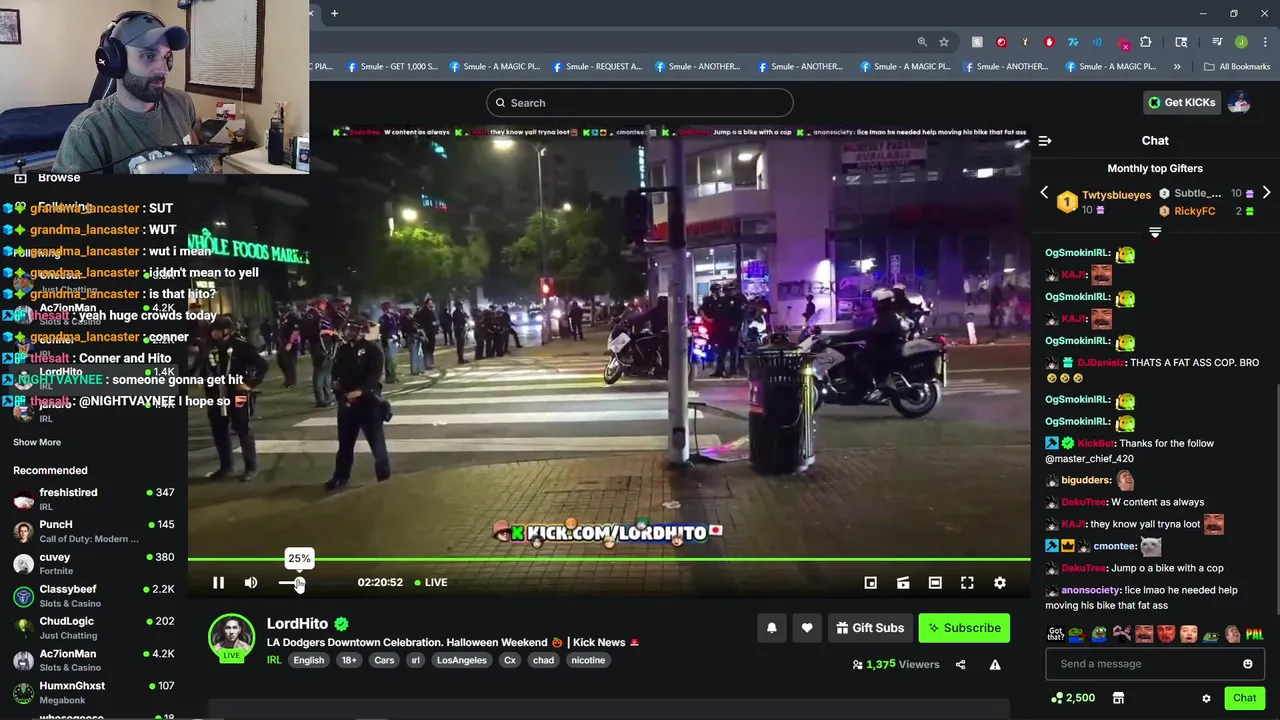Adjust the volume slider at 25%
Viewport: 1280px width, 720px height.
[x=299, y=583]
